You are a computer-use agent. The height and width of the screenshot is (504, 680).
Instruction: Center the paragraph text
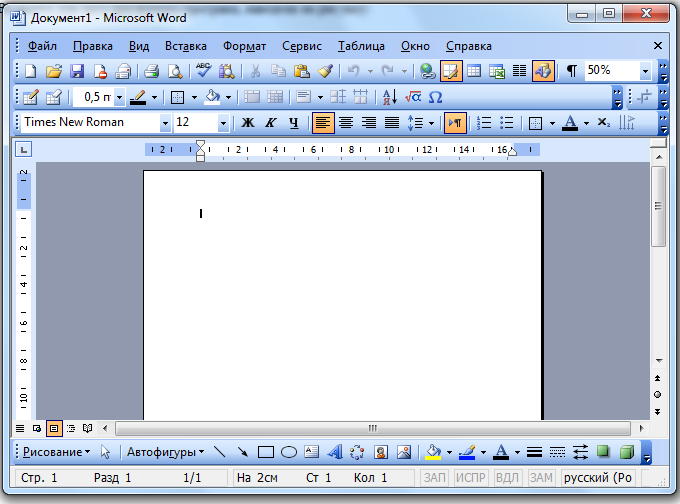click(x=346, y=123)
